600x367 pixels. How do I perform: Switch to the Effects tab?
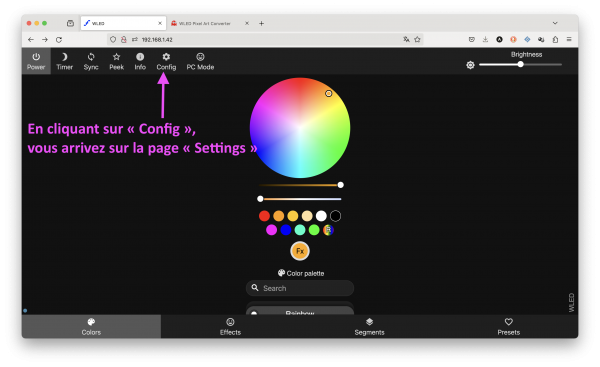click(230, 326)
